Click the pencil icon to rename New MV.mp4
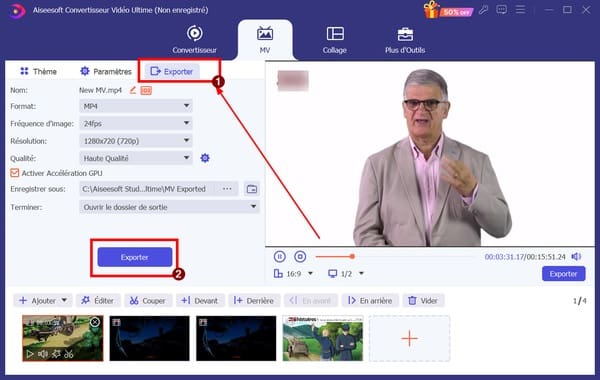The width and height of the screenshot is (600, 380). [x=133, y=90]
